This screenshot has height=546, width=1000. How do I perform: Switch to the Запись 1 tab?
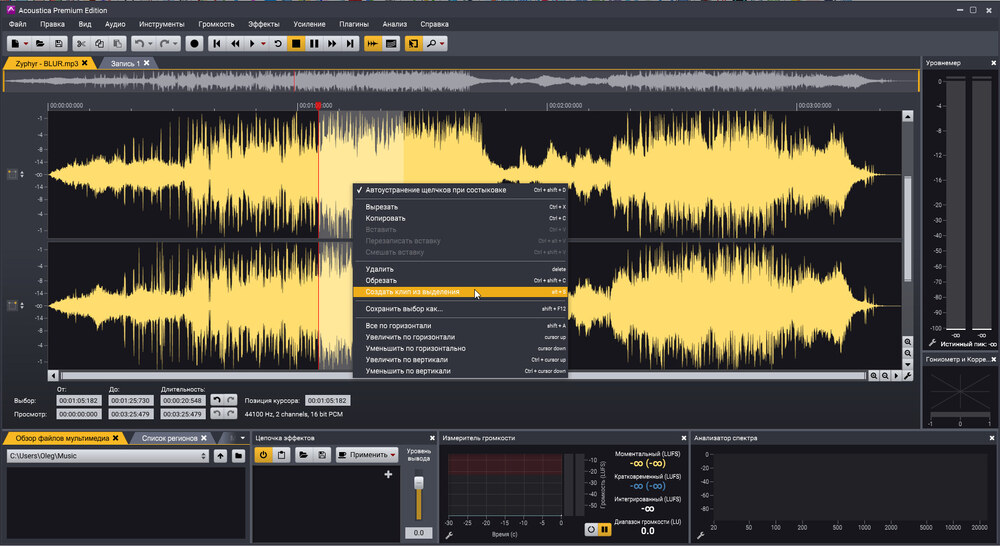tap(125, 63)
